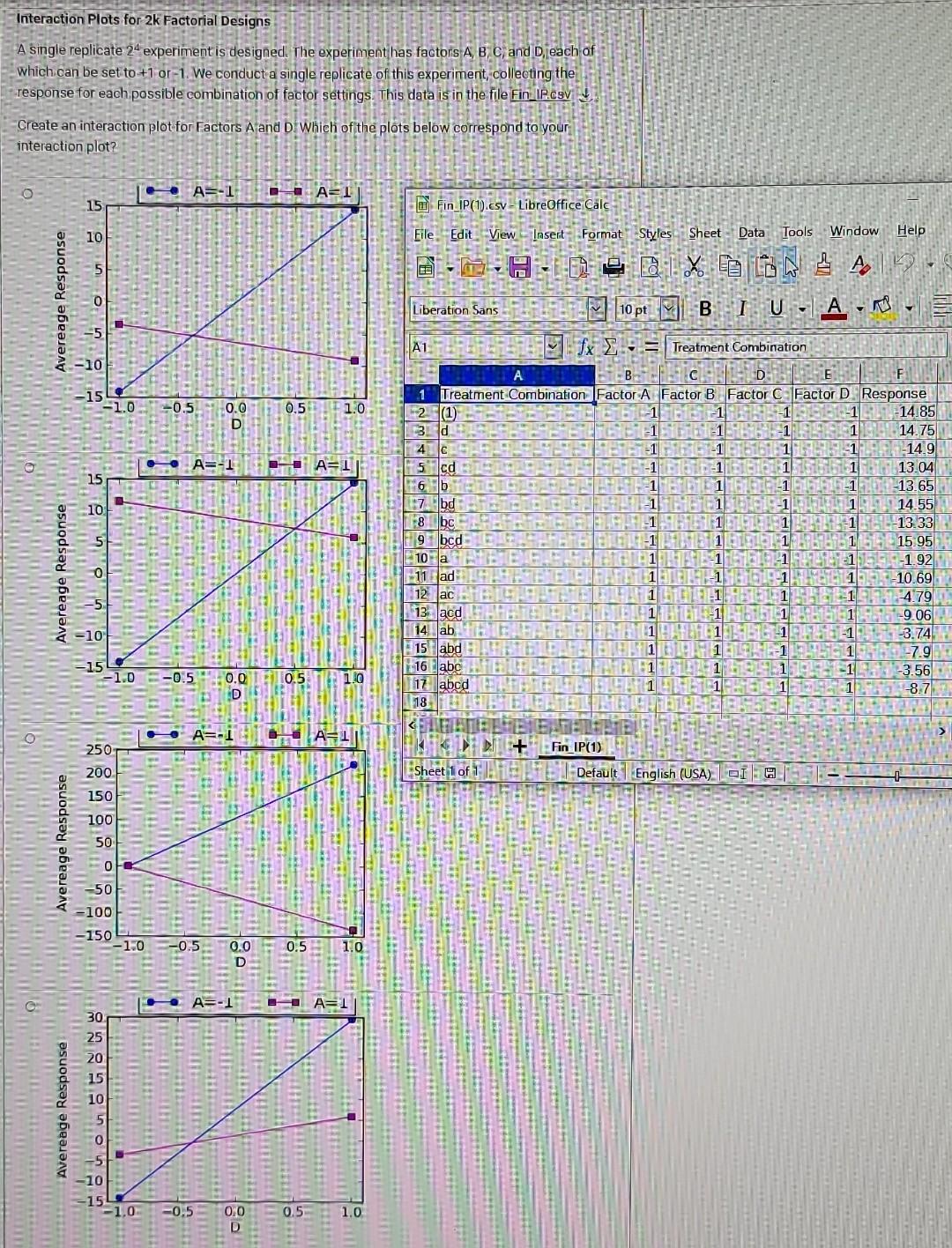The width and height of the screenshot is (952, 1248).
Task: Select the Clone Formatting paintbrush icon
Action: click(822, 265)
